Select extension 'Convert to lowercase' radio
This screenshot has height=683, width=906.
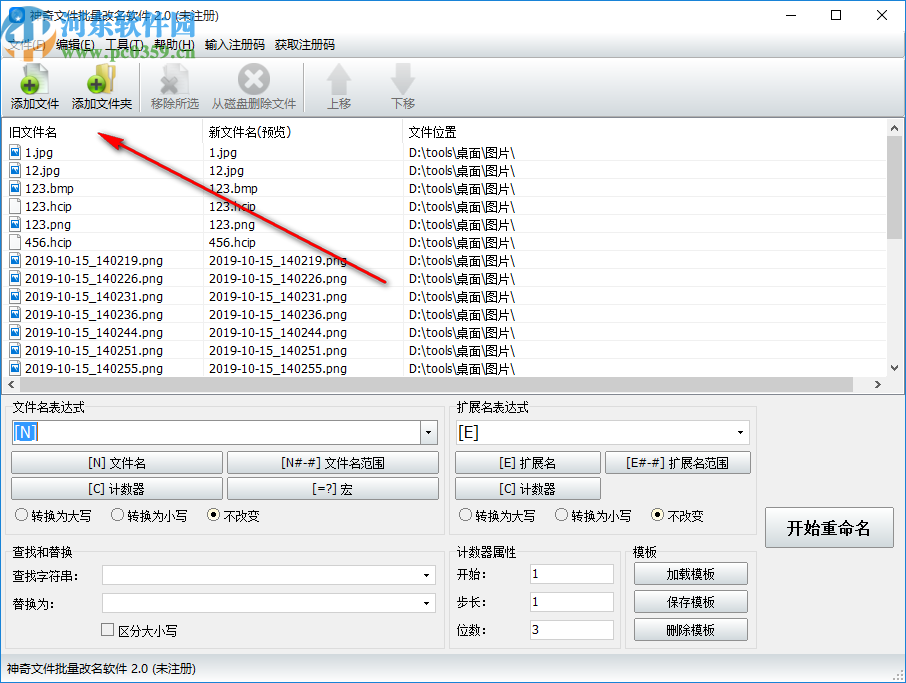561,515
